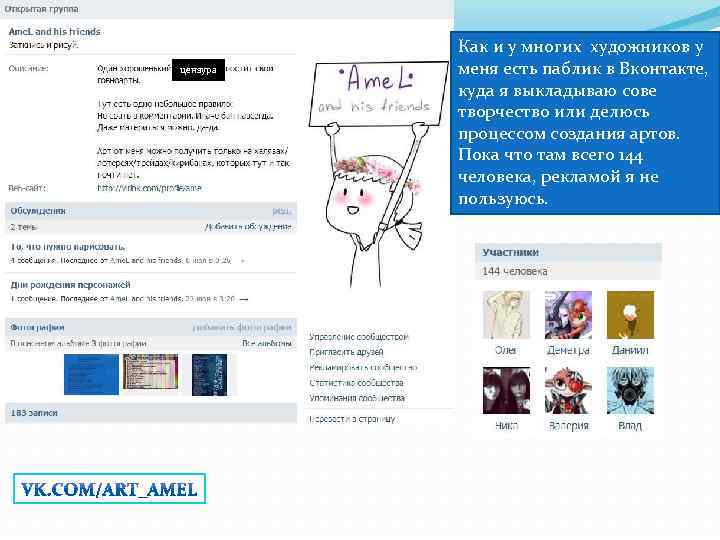Open the 'Обсуждения' section header

click(38, 211)
